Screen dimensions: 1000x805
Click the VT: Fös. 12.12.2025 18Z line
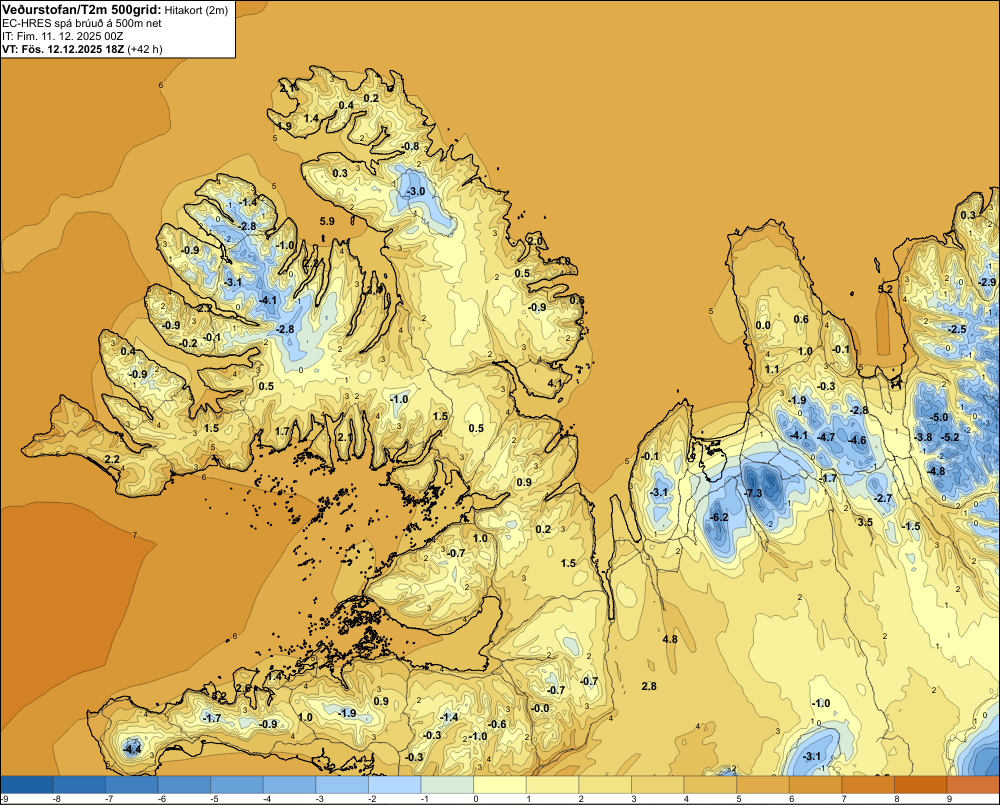pyautogui.click(x=82, y=49)
